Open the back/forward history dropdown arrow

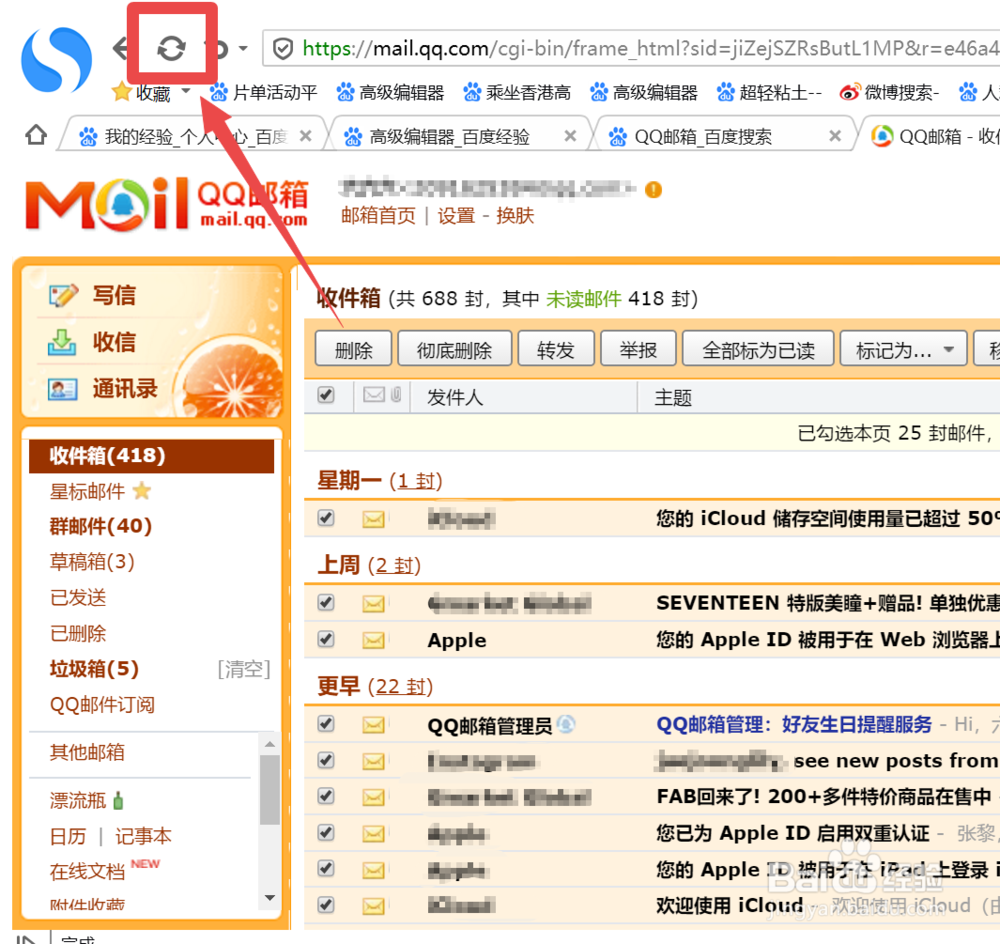[243, 48]
